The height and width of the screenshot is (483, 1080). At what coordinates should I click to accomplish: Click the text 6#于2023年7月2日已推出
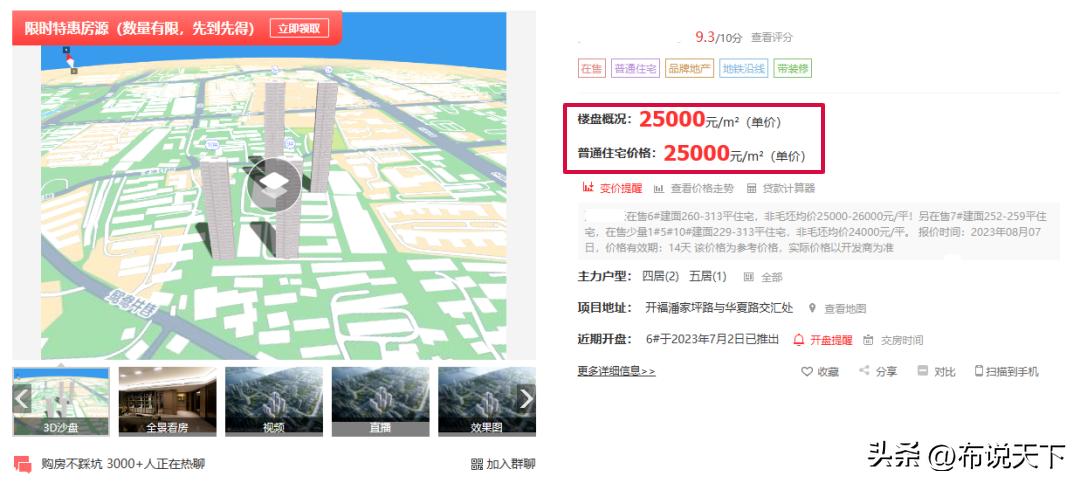tap(712, 340)
